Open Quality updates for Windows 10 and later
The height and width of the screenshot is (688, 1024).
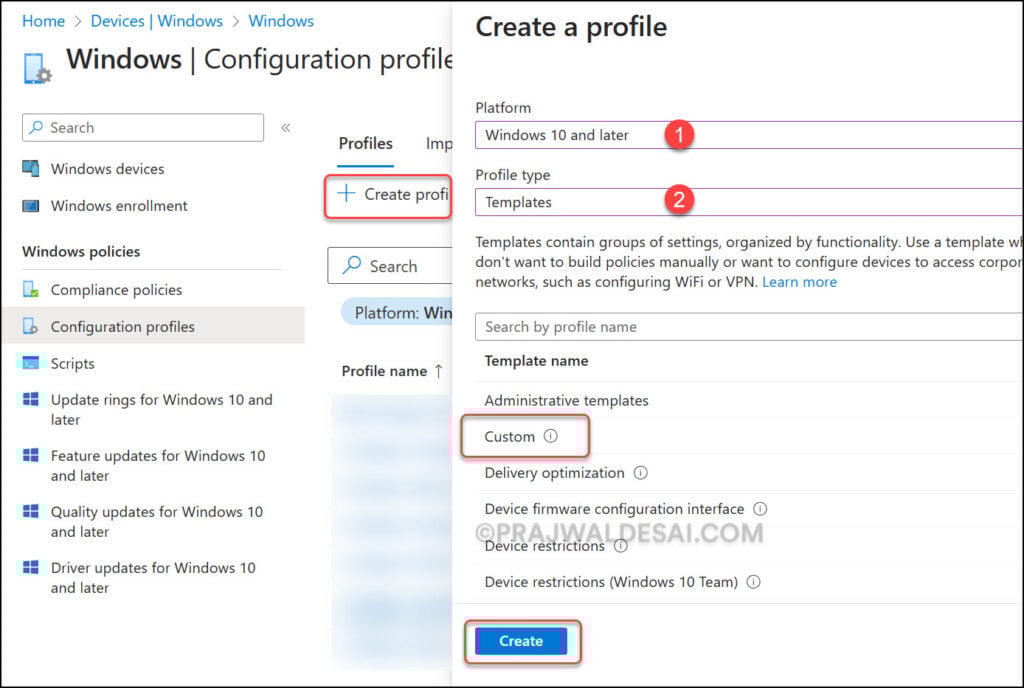coord(157,522)
